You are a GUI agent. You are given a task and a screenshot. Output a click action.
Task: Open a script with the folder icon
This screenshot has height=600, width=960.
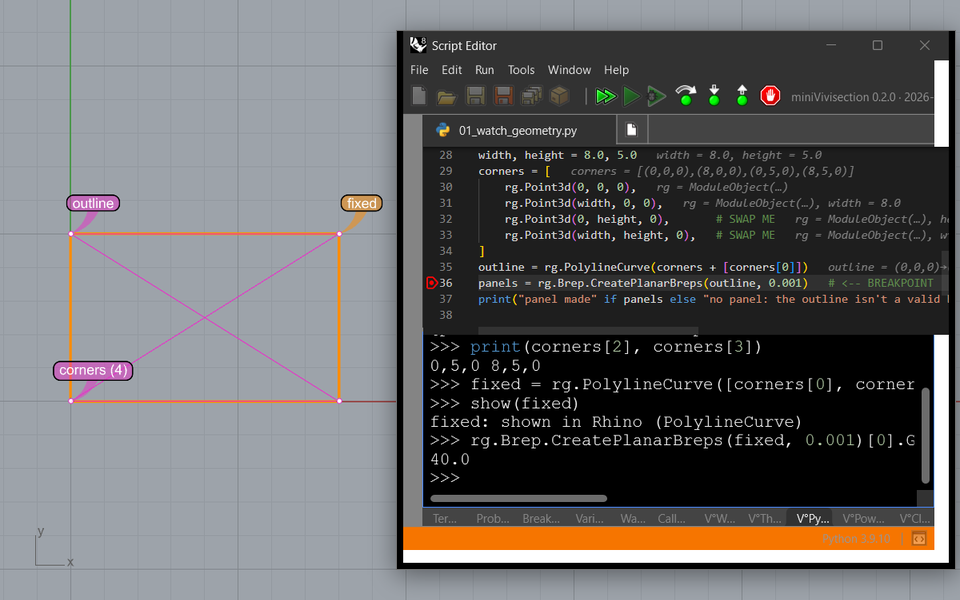446,97
